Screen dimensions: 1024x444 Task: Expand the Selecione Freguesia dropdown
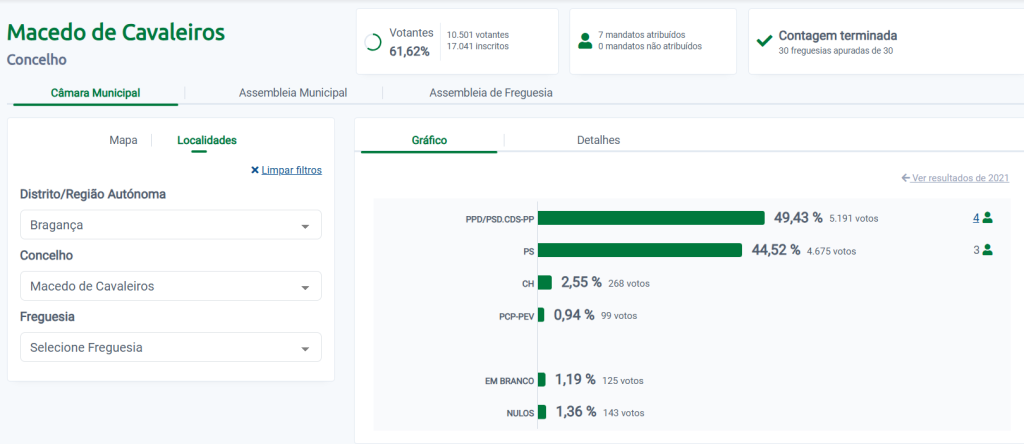(x=170, y=347)
